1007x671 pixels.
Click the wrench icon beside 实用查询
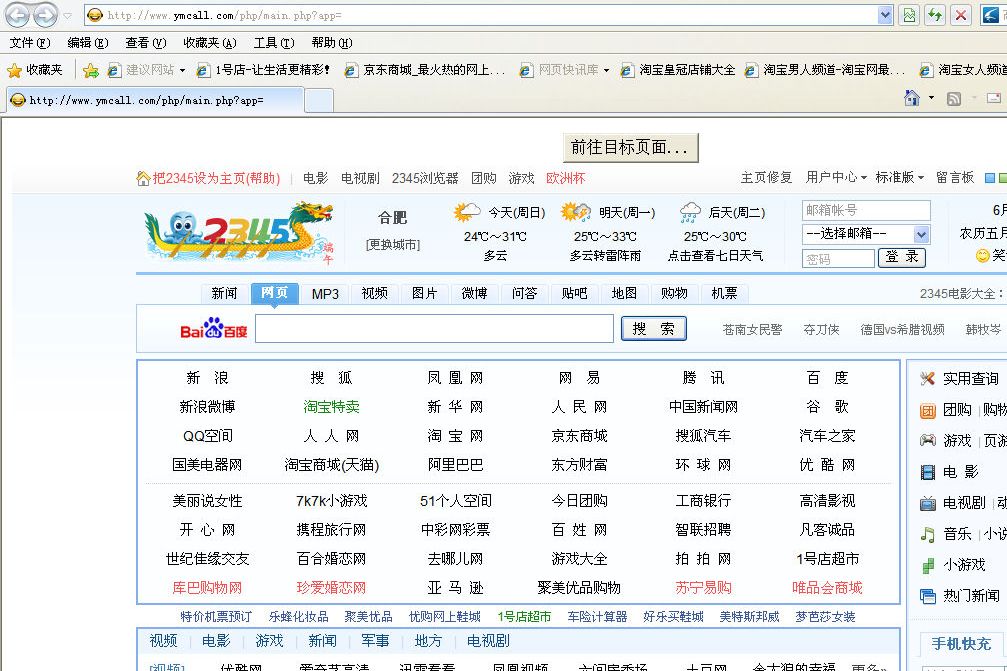(x=928, y=378)
